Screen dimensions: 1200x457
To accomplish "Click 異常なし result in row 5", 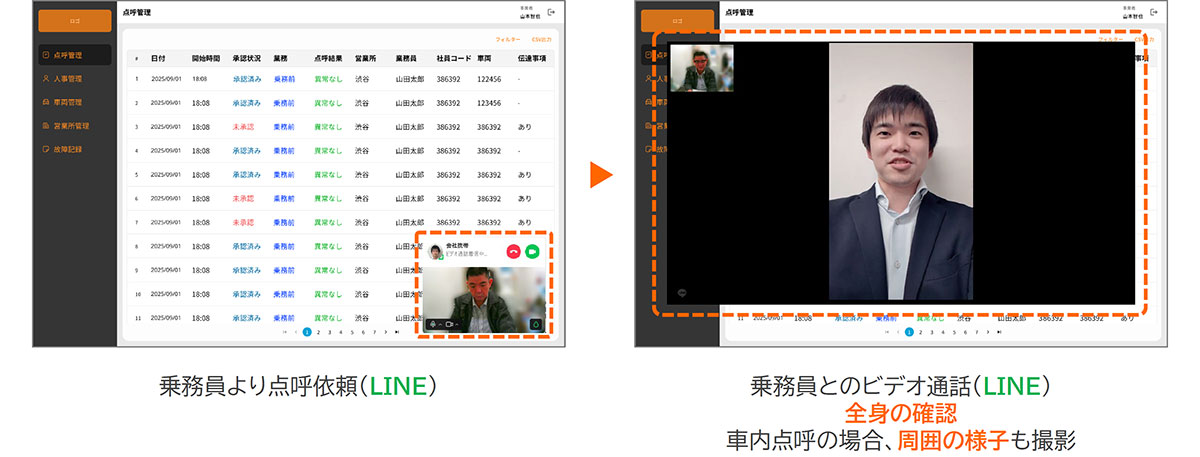I will 328,175.
